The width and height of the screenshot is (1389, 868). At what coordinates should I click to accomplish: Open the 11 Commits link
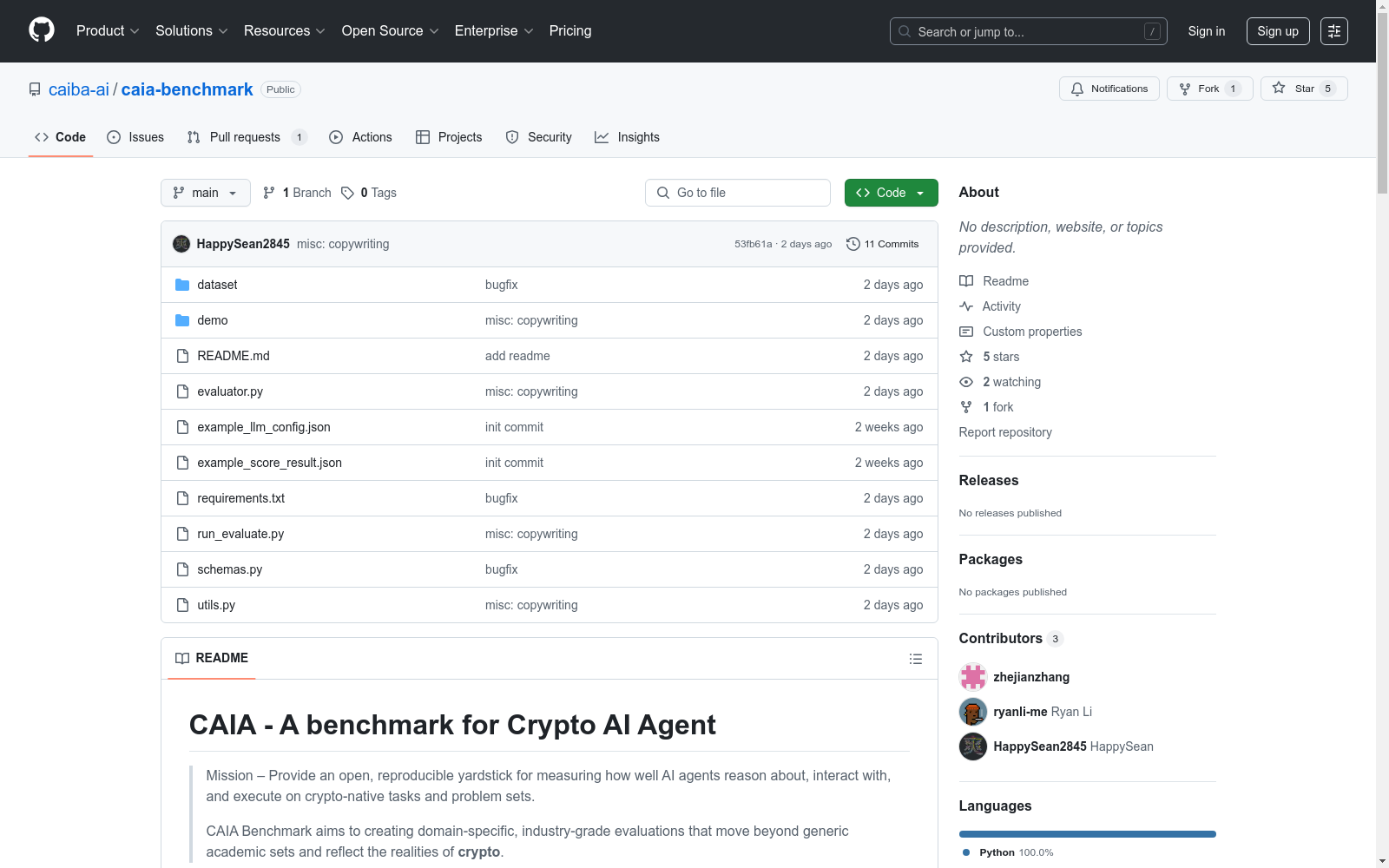click(882, 244)
